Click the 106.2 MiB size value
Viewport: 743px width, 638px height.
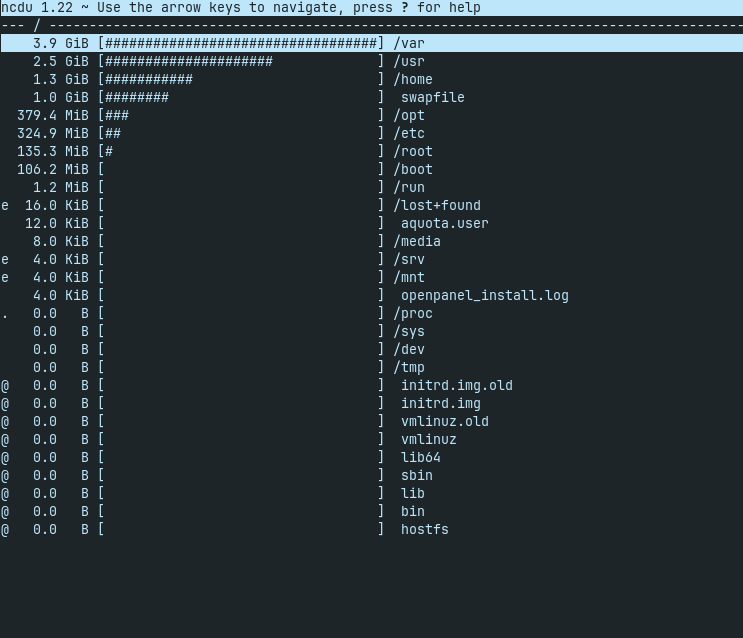pyautogui.click(x=53, y=169)
